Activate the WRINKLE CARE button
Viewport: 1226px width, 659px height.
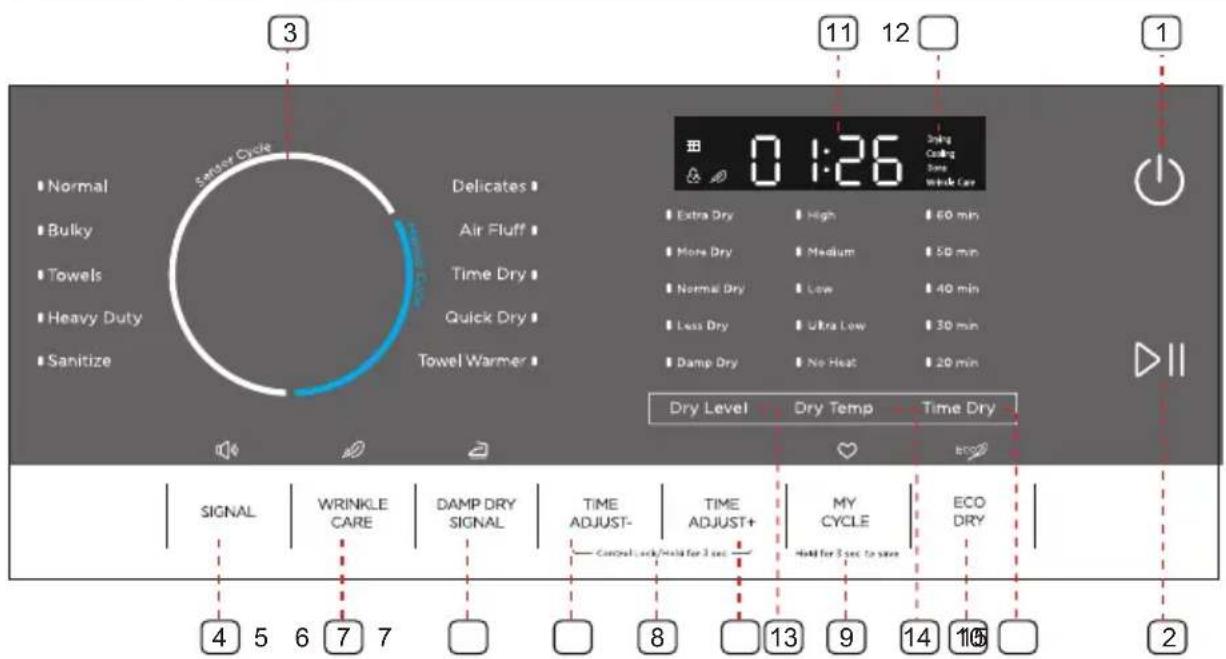353,513
